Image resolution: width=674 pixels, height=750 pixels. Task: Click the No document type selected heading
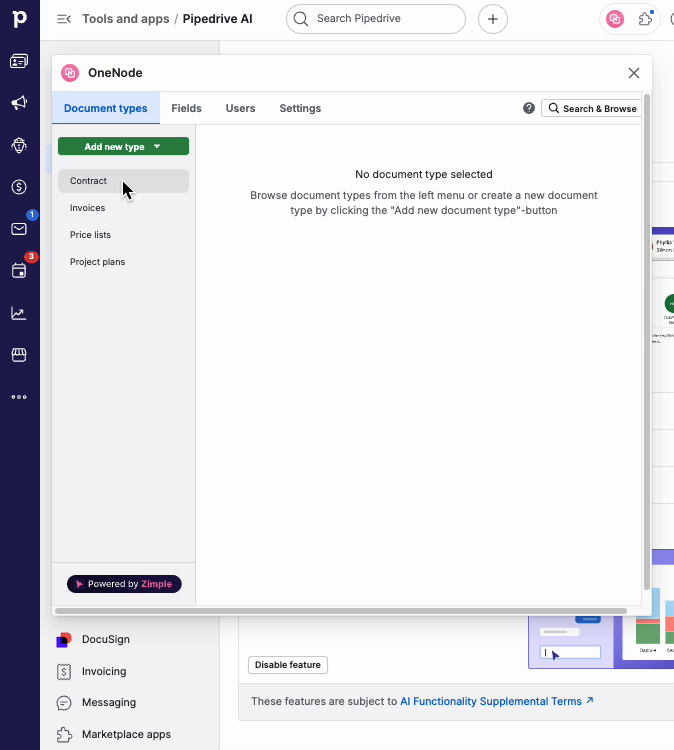(x=424, y=174)
